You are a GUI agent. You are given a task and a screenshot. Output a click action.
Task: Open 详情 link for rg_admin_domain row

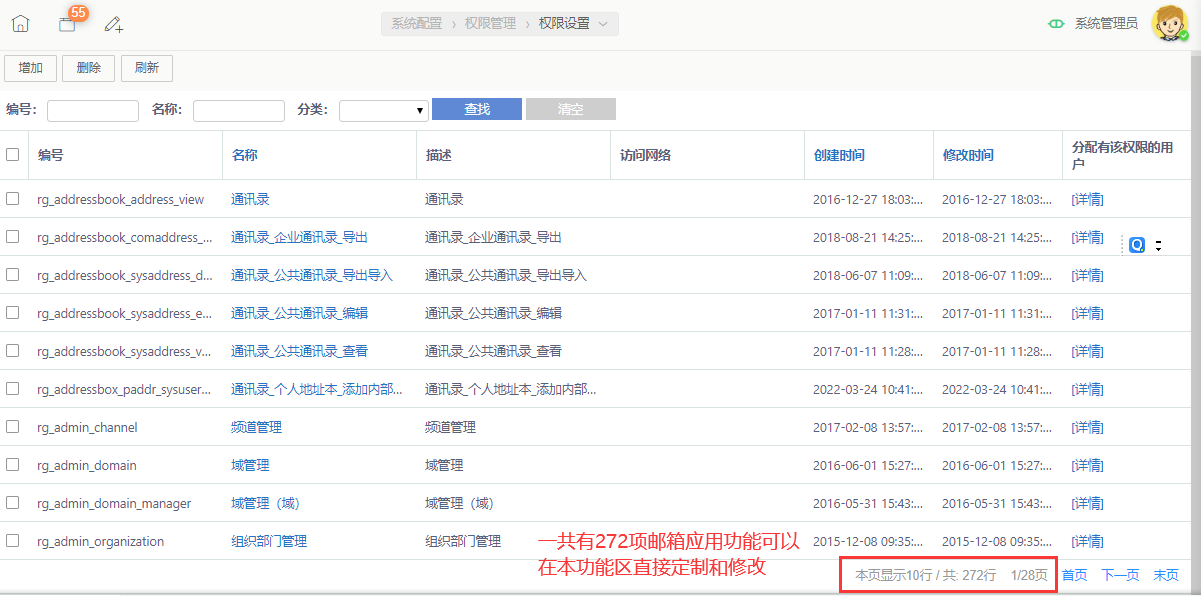tap(1087, 465)
